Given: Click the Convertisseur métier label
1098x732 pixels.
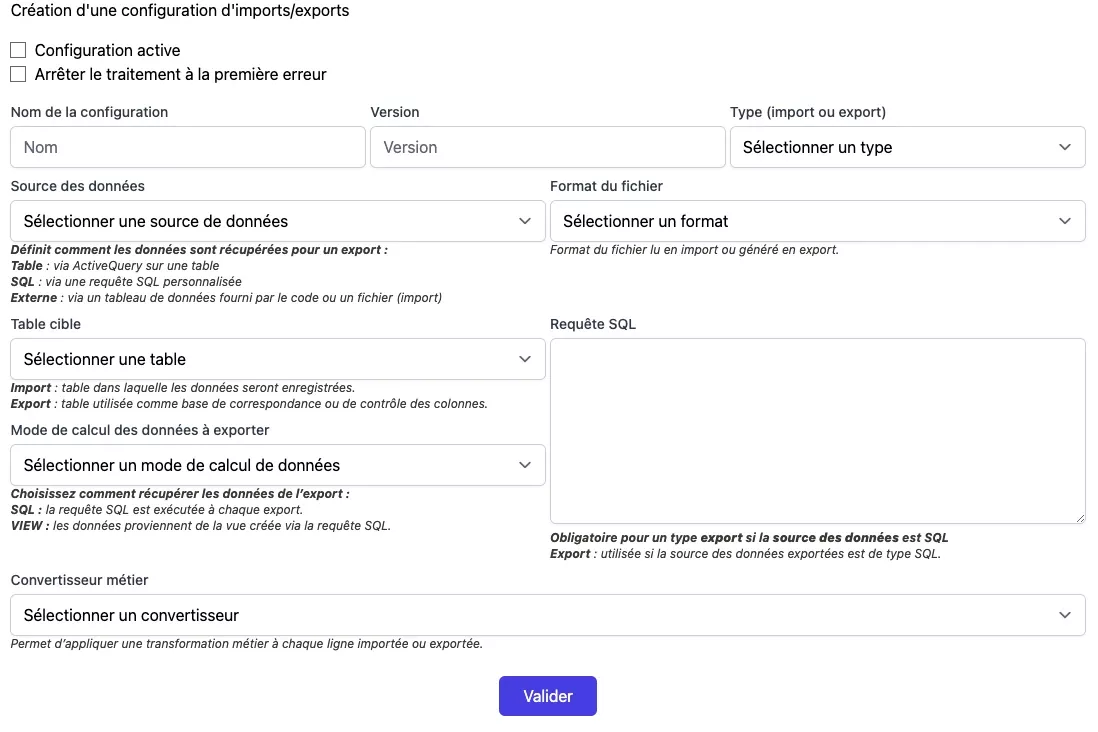Looking at the screenshot, I should pyautogui.click(x=79, y=580).
